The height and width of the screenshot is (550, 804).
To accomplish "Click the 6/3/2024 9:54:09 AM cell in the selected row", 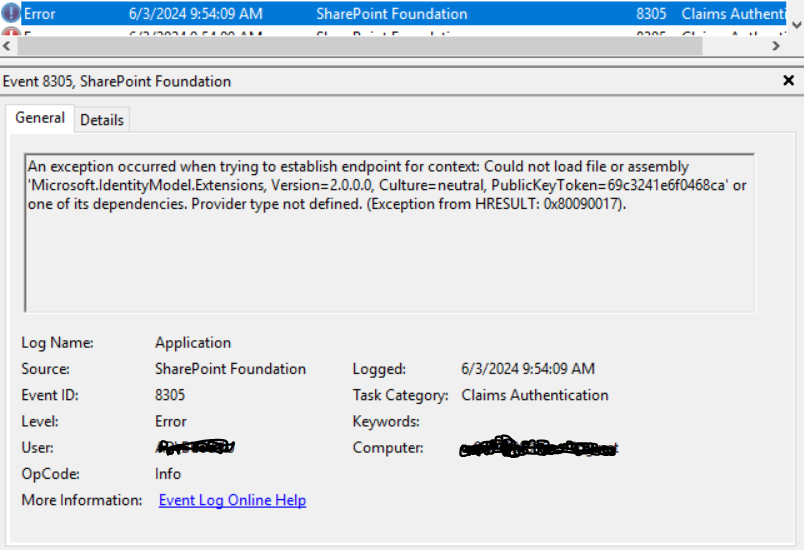I will tap(196, 14).
